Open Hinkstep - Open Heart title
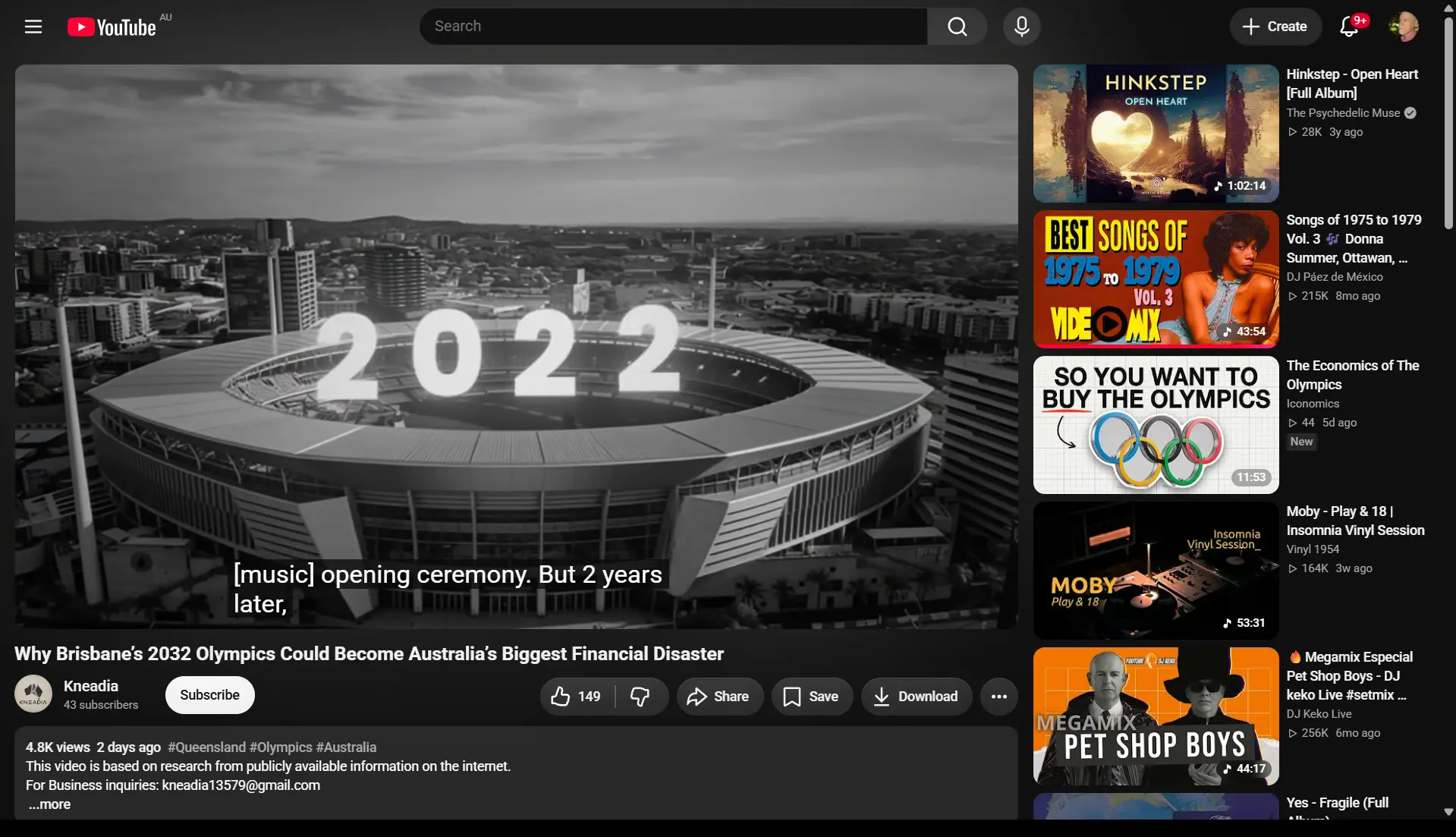 point(1352,83)
